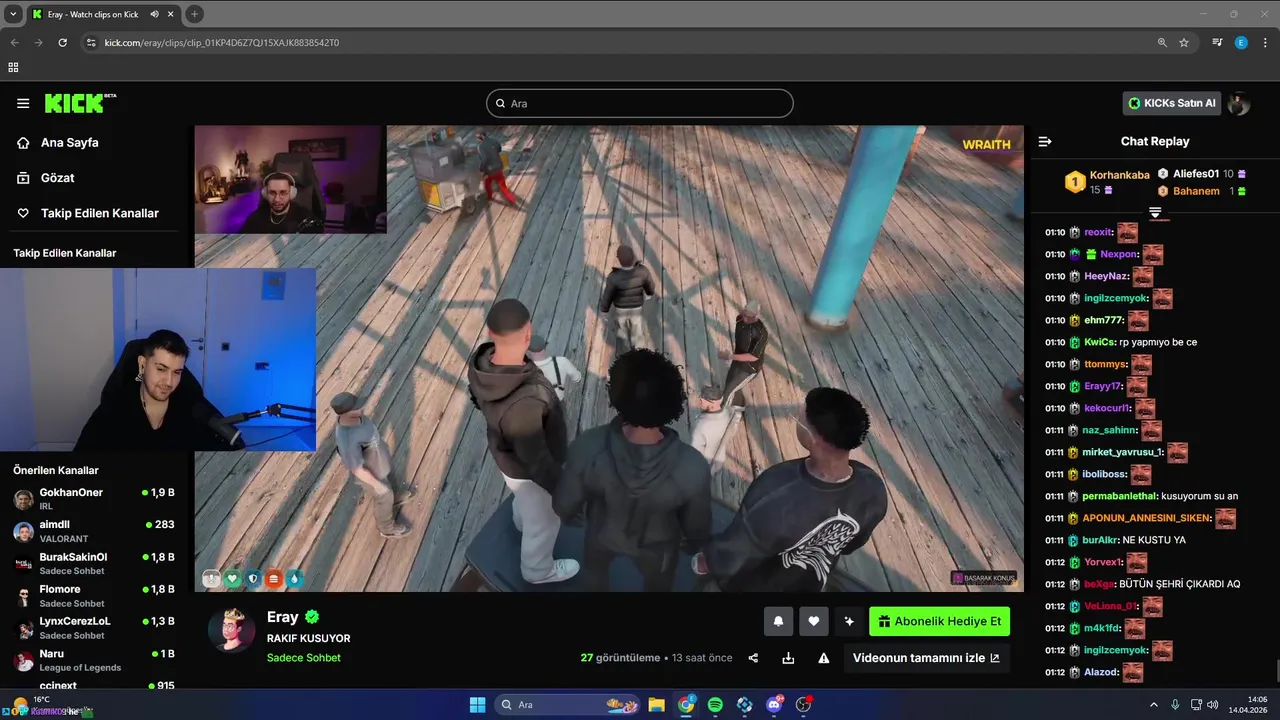Close the Eray Kick tab
Screen dimensions: 1280x720
pyautogui.click(x=171, y=14)
